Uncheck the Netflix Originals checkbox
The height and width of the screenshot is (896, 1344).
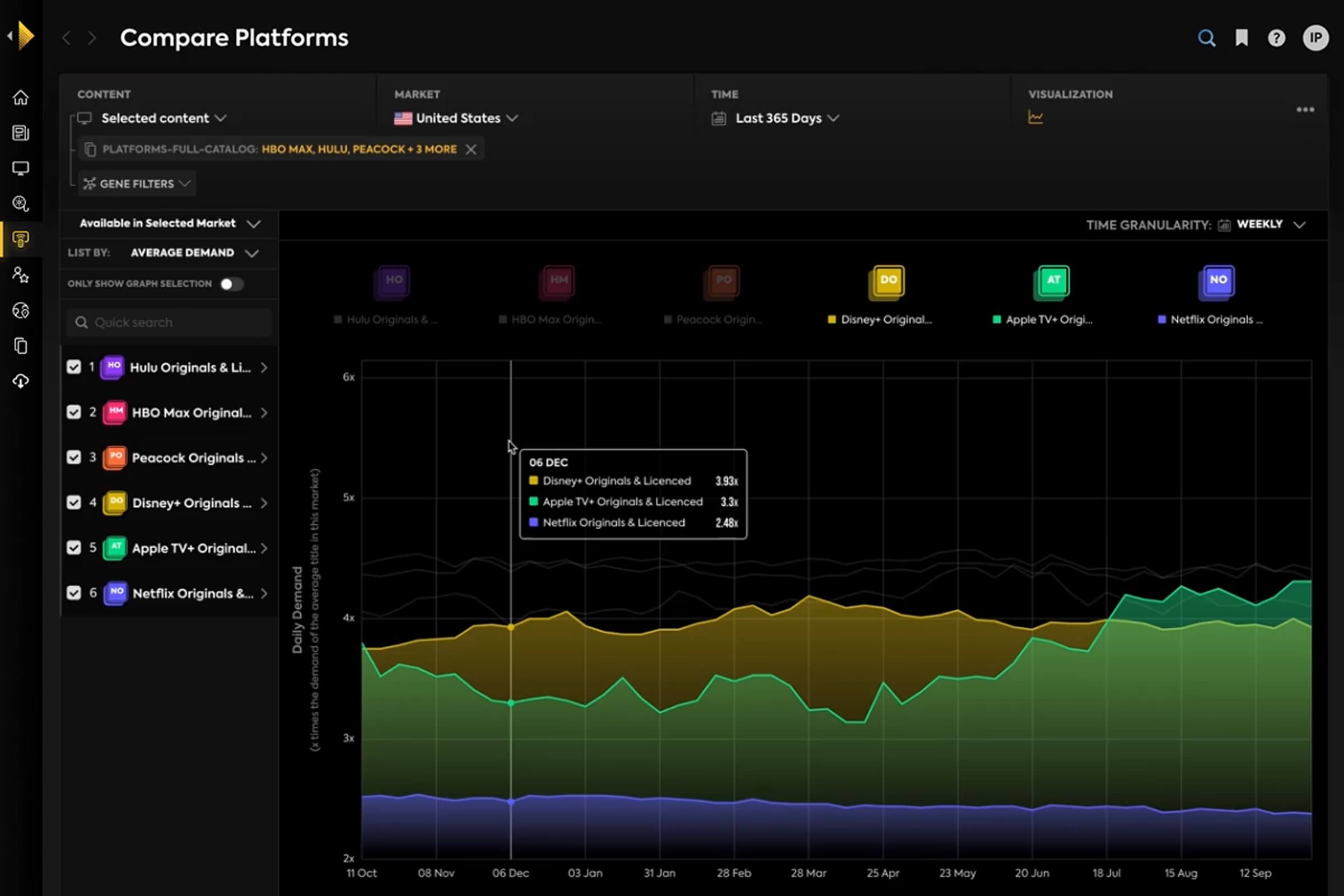[74, 592]
